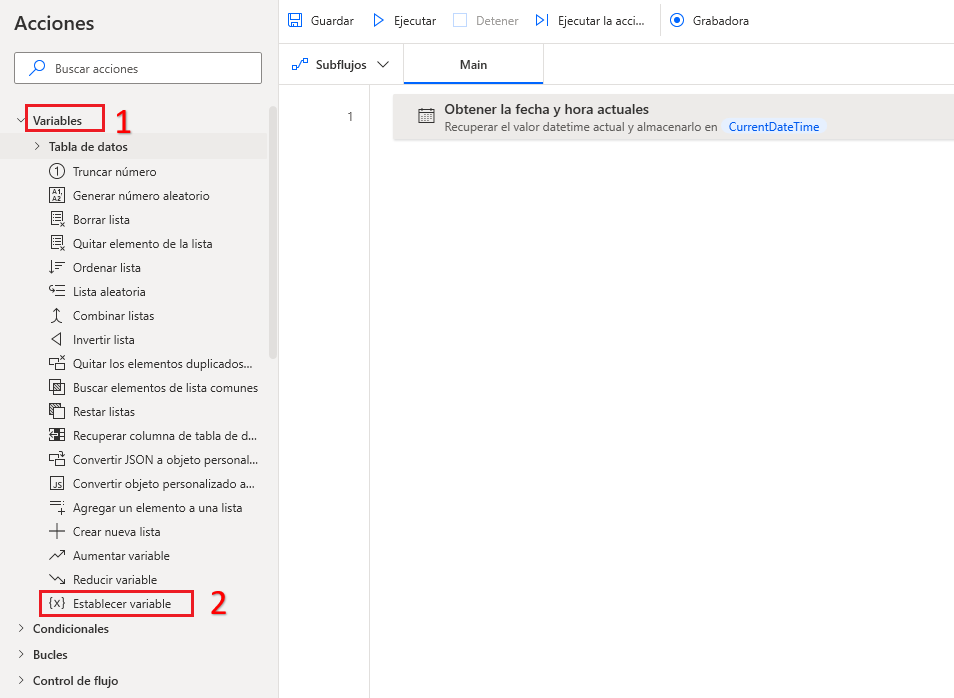This screenshot has width=954, height=698.
Task: Choose the Ordenar lista action
Action: pyautogui.click(x=113, y=267)
